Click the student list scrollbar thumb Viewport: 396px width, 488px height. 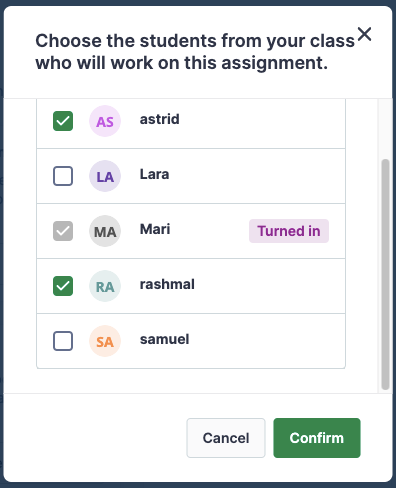click(385, 274)
